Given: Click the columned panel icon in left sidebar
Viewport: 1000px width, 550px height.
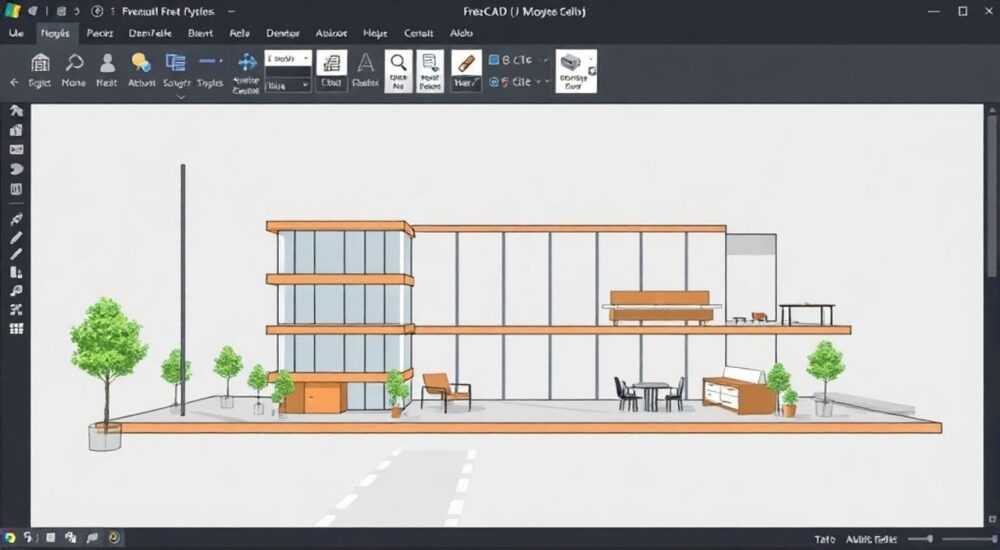Looking at the screenshot, I should click(16, 190).
